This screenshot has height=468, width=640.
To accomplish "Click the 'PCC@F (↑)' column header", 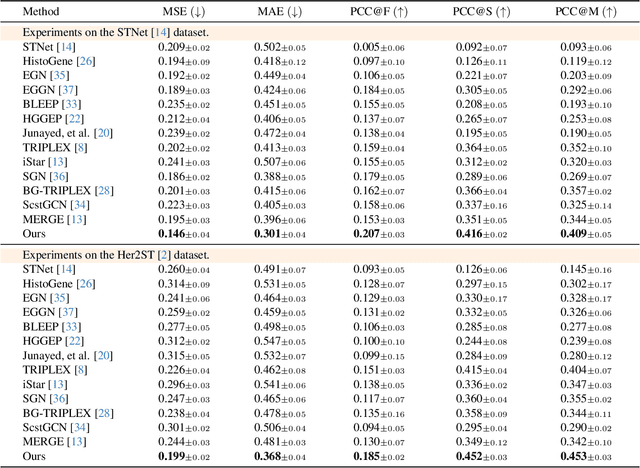I will (x=379, y=11).
